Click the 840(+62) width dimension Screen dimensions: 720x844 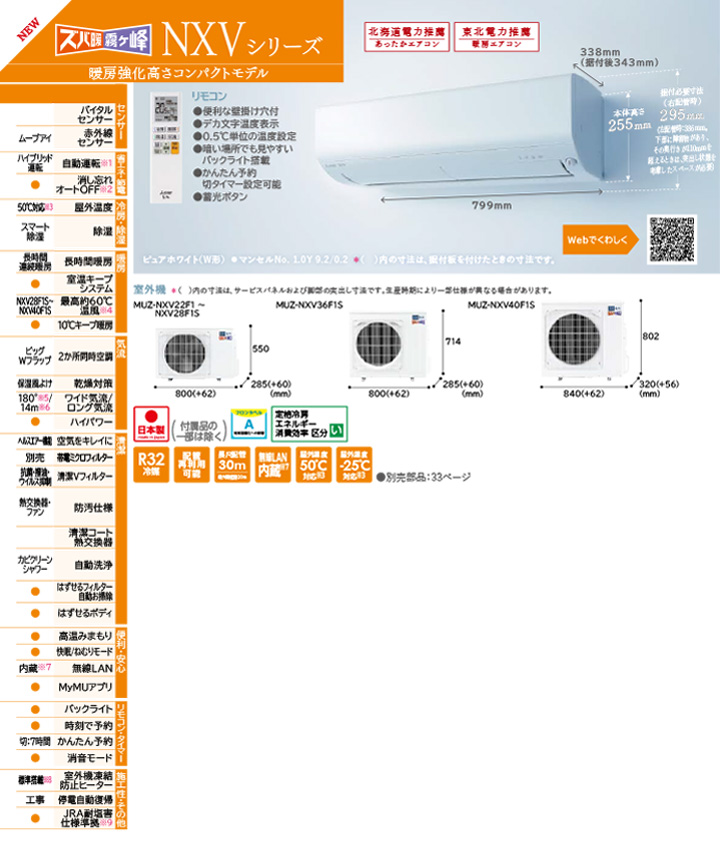click(583, 393)
